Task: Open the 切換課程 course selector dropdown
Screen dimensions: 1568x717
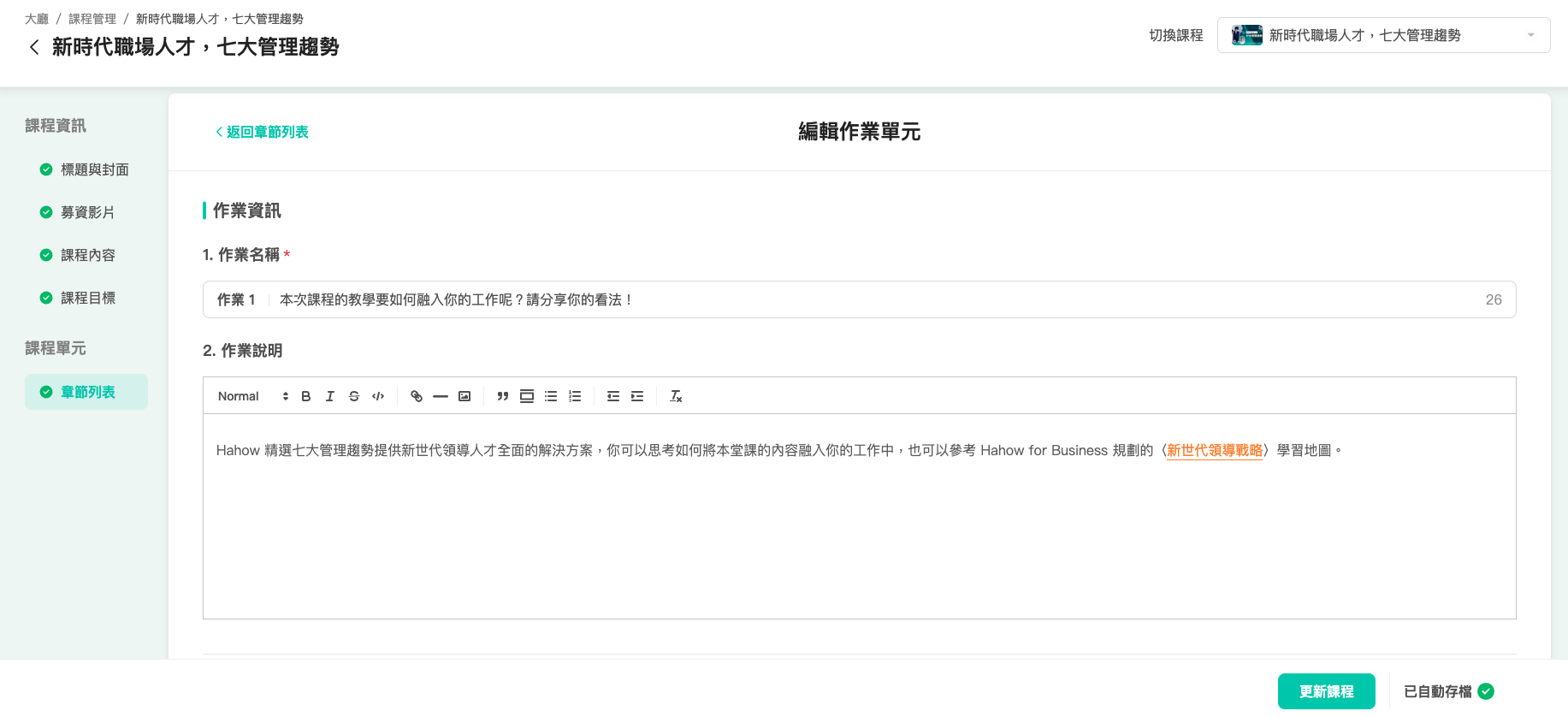Action: (x=1382, y=35)
